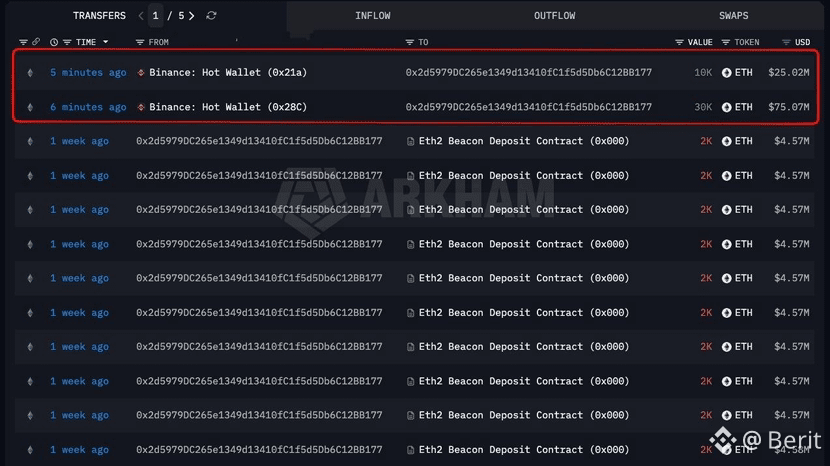Screen dimensions: 830x466
Task: Go to previous transfers page arrow
Action: [x=141, y=16]
